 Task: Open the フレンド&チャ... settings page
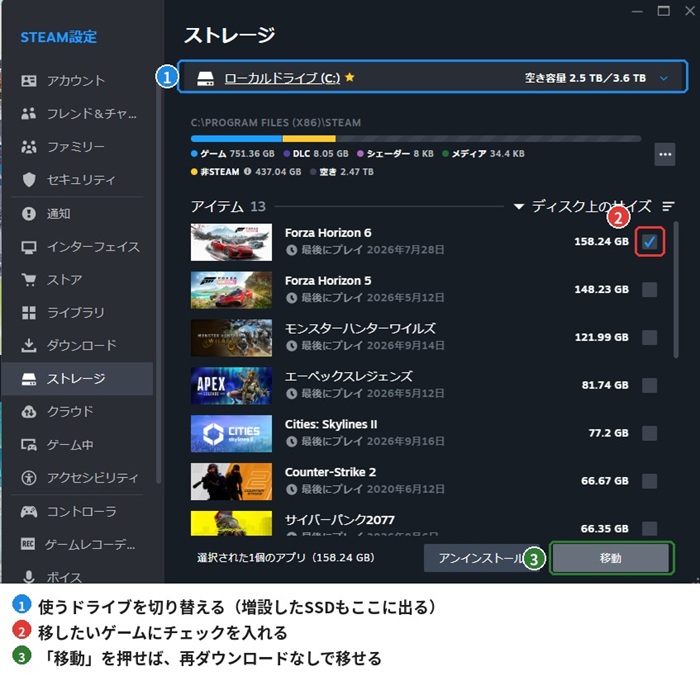pos(77,114)
